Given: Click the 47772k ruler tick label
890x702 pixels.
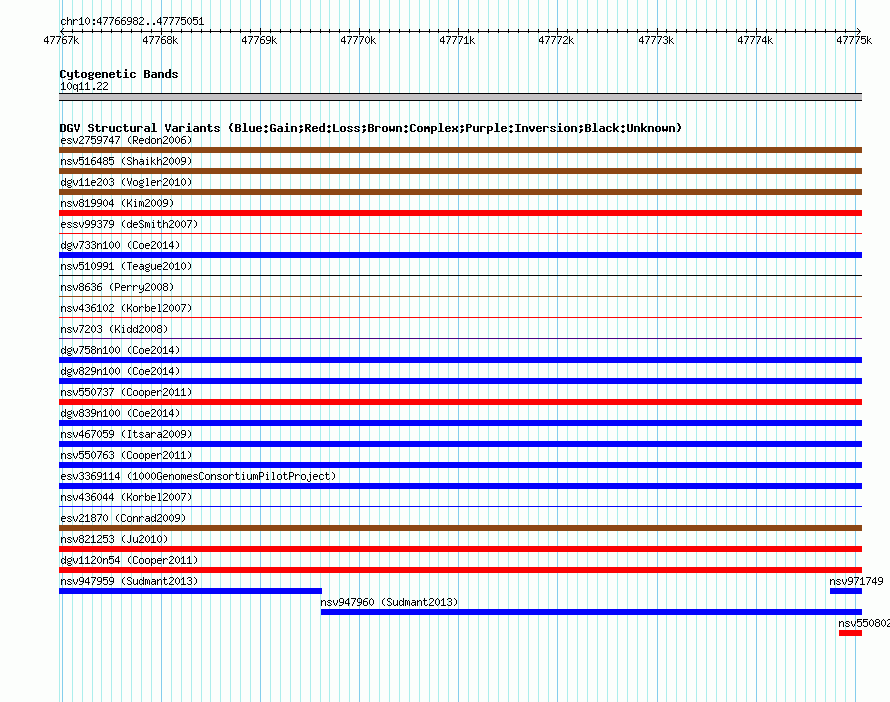Looking at the screenshot, I should tap(556, 40).
